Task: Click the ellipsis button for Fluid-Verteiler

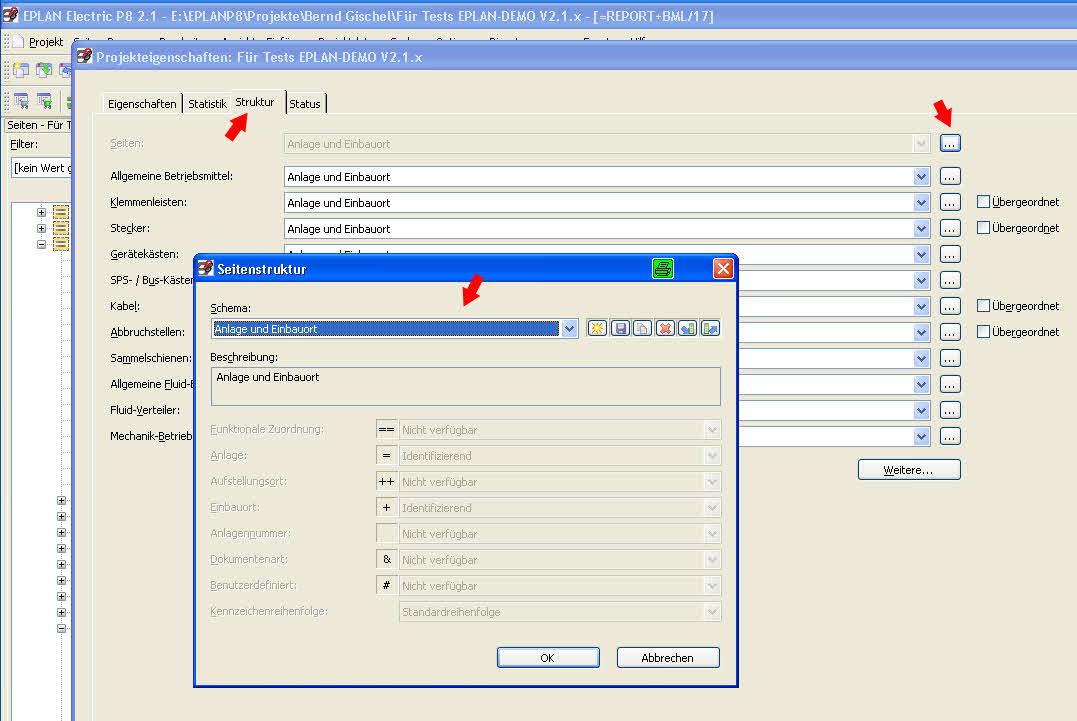Action: [x=949, y=411]
